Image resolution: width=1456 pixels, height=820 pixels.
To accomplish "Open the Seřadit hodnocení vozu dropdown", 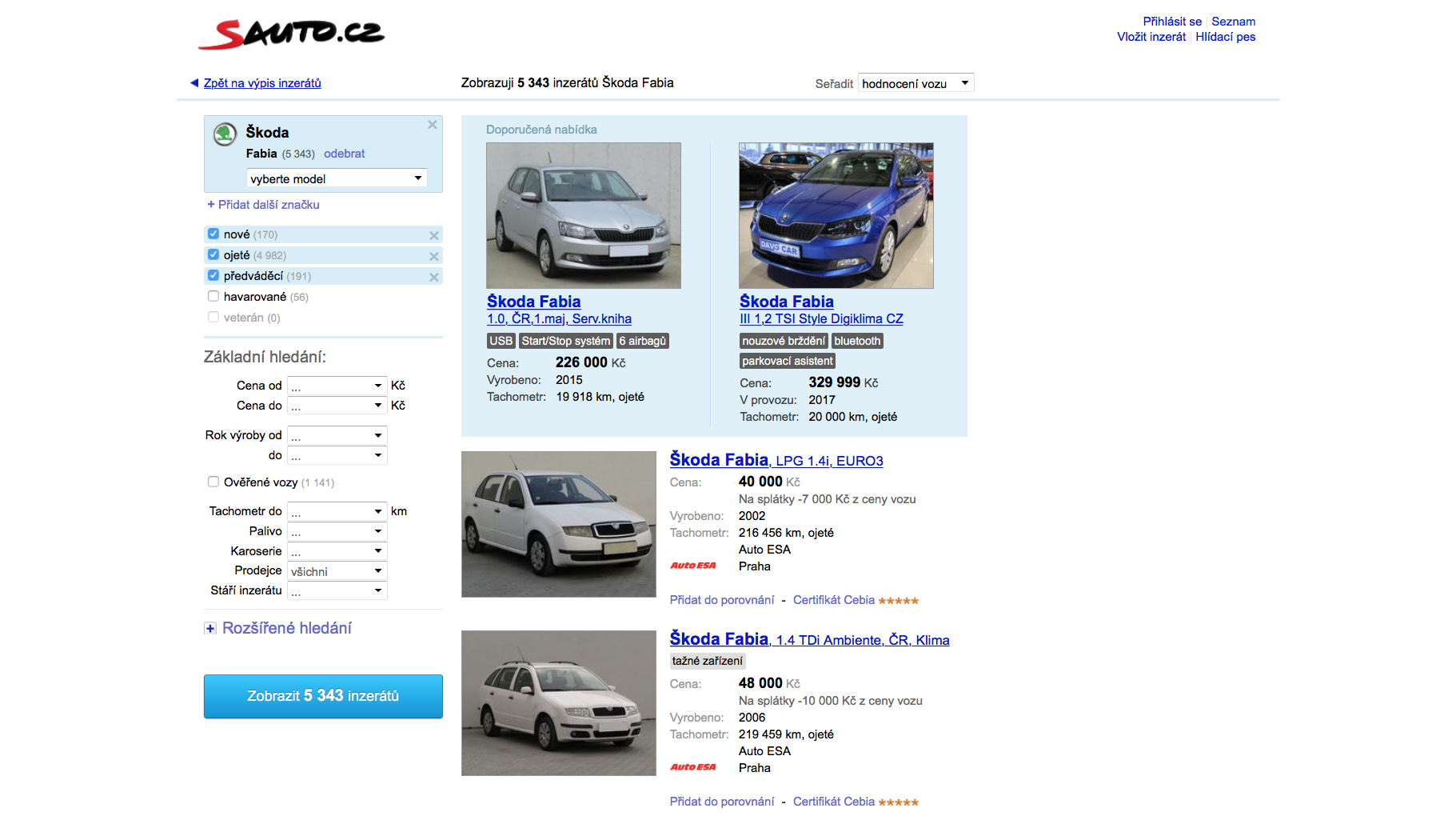I will tap(915, 83).
